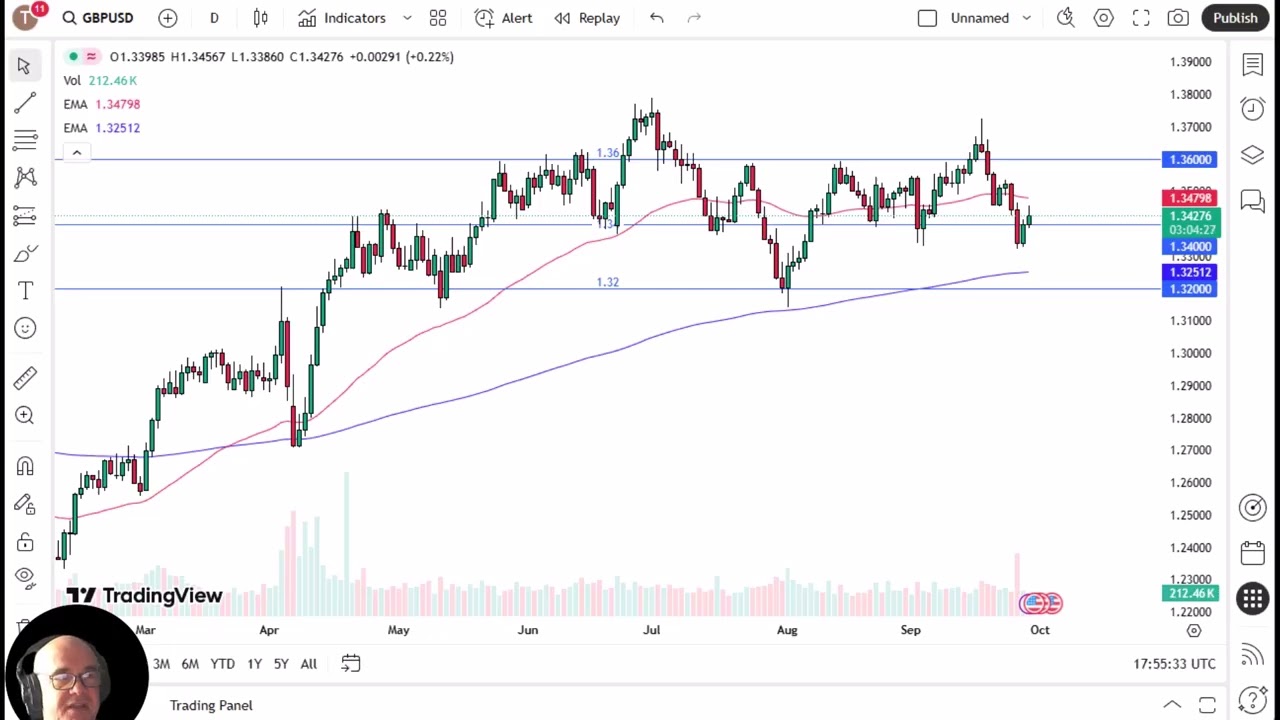Screen dimensions: 1280x720
Task: Select the 1Y time range
Action: point(254,664)
